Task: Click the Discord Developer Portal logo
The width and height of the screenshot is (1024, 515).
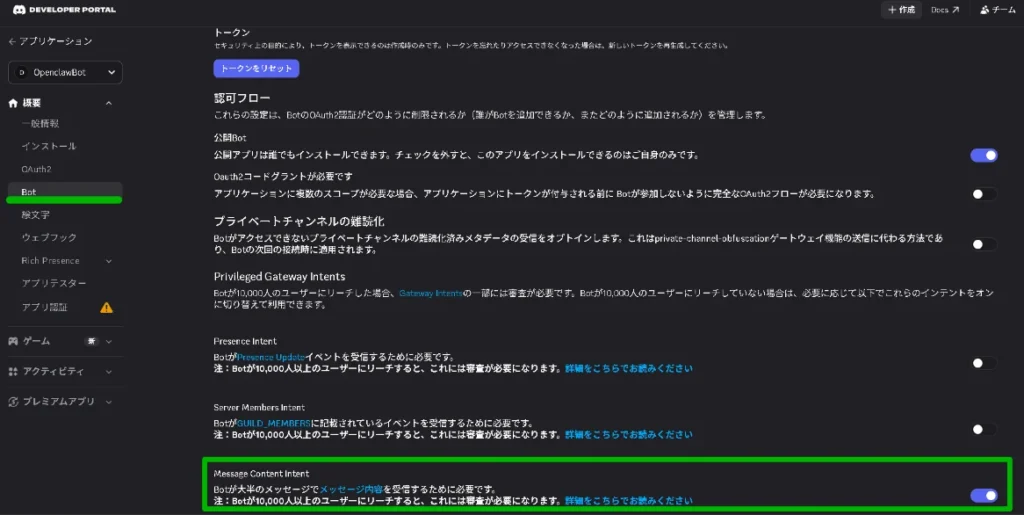Action: (x=64, y=10)
